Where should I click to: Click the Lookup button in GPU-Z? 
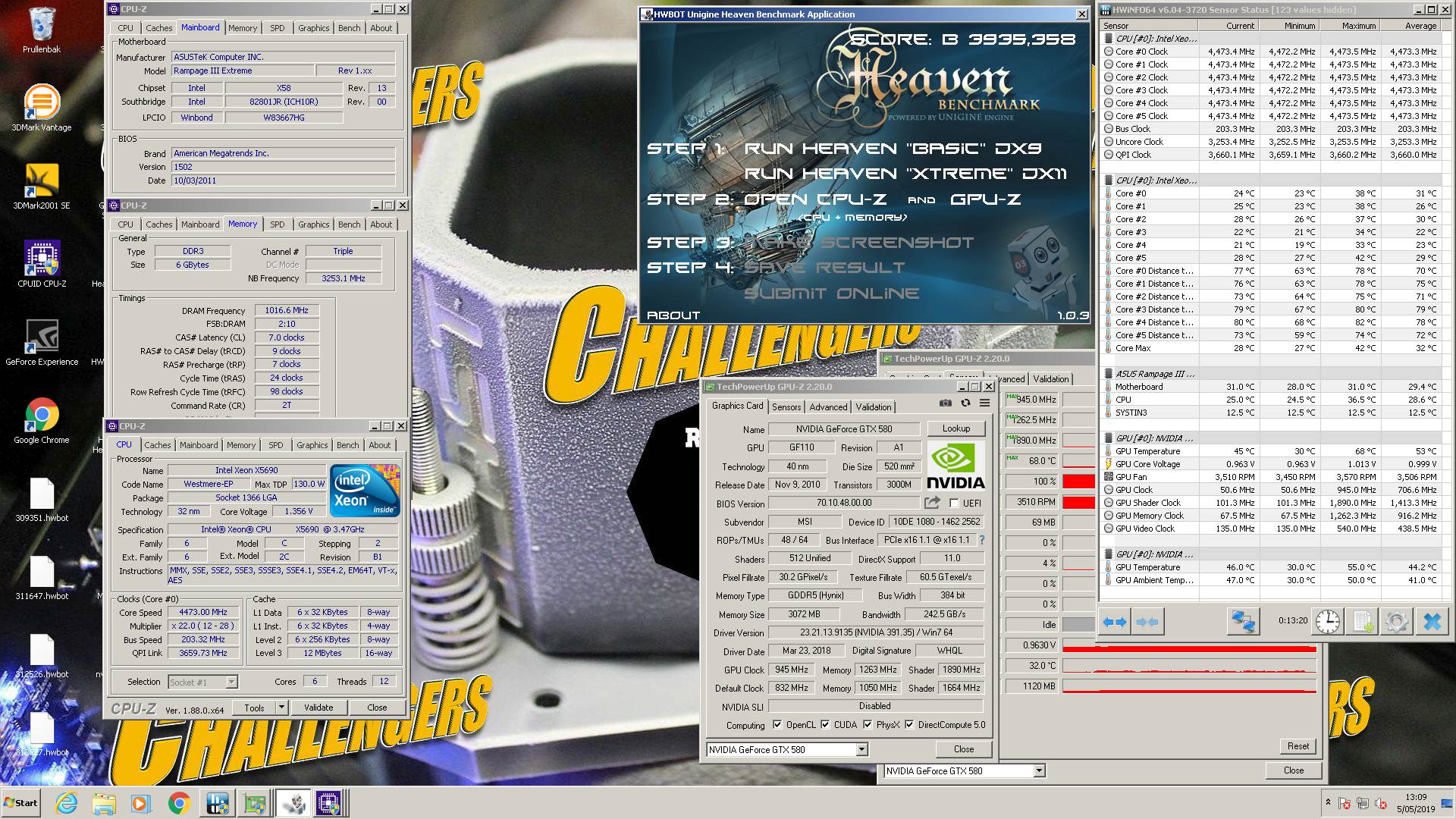(x=955, y=428)
